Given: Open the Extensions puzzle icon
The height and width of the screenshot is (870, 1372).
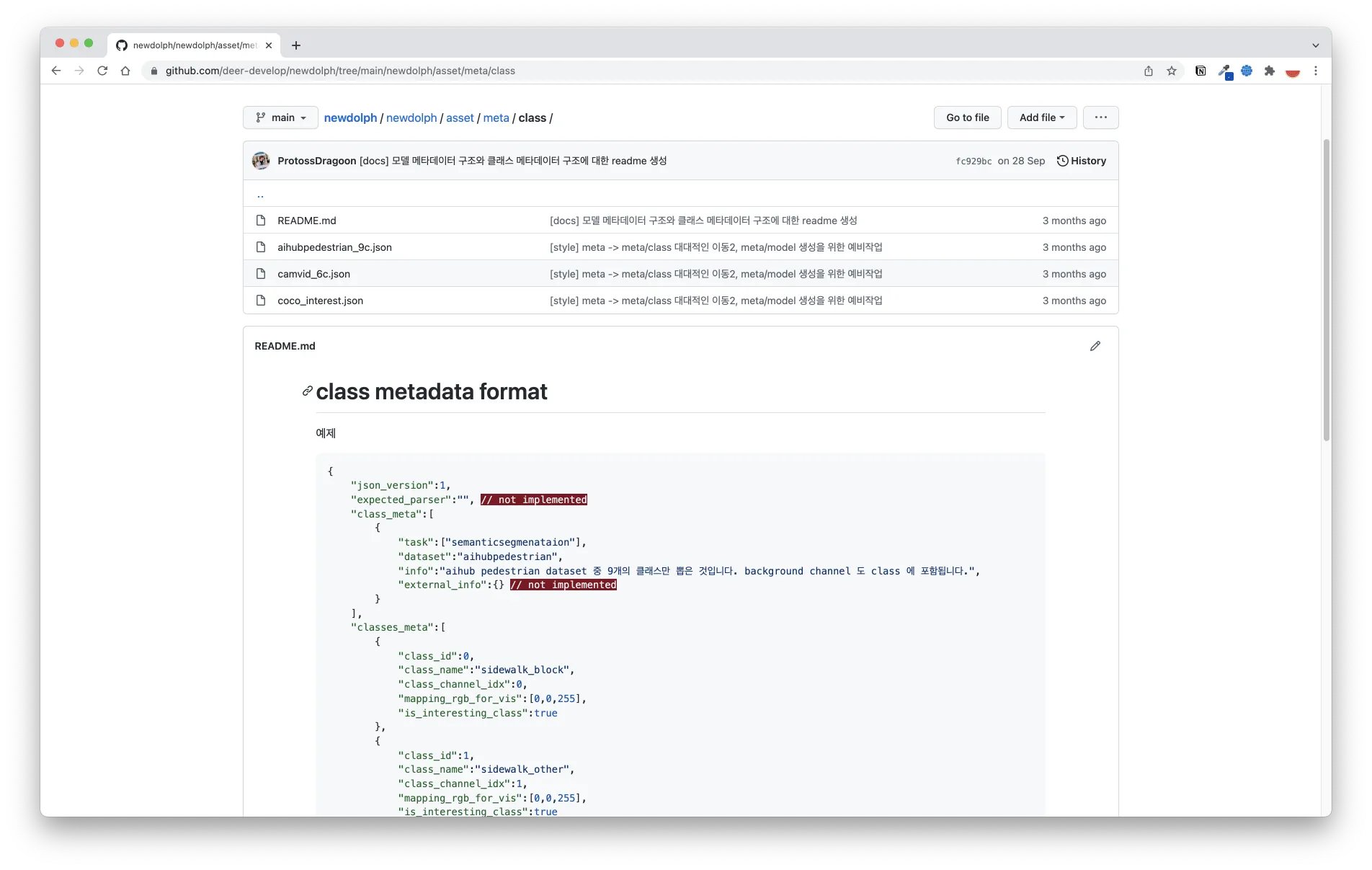Looking at the screenshot, I should (x=1270, y=71).
